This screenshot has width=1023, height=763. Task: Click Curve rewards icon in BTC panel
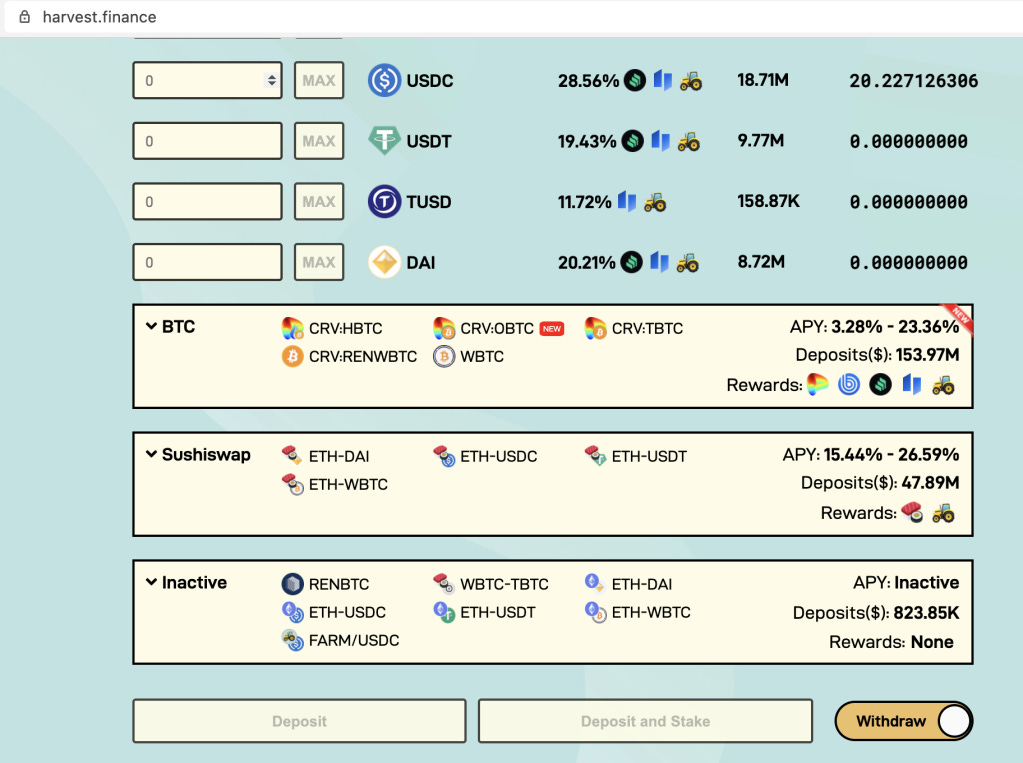(x=817, y=384)
